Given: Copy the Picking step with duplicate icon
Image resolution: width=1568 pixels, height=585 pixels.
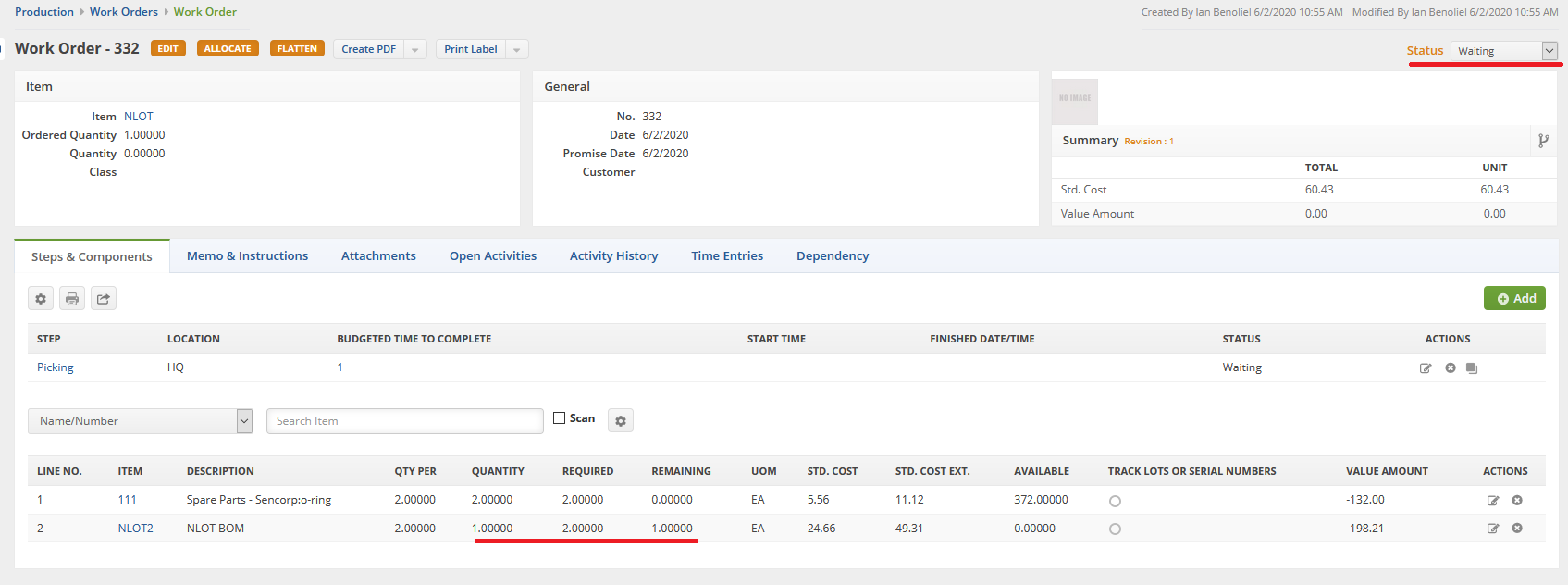Looking at the screenshot, I should [x=1472, y=368].
